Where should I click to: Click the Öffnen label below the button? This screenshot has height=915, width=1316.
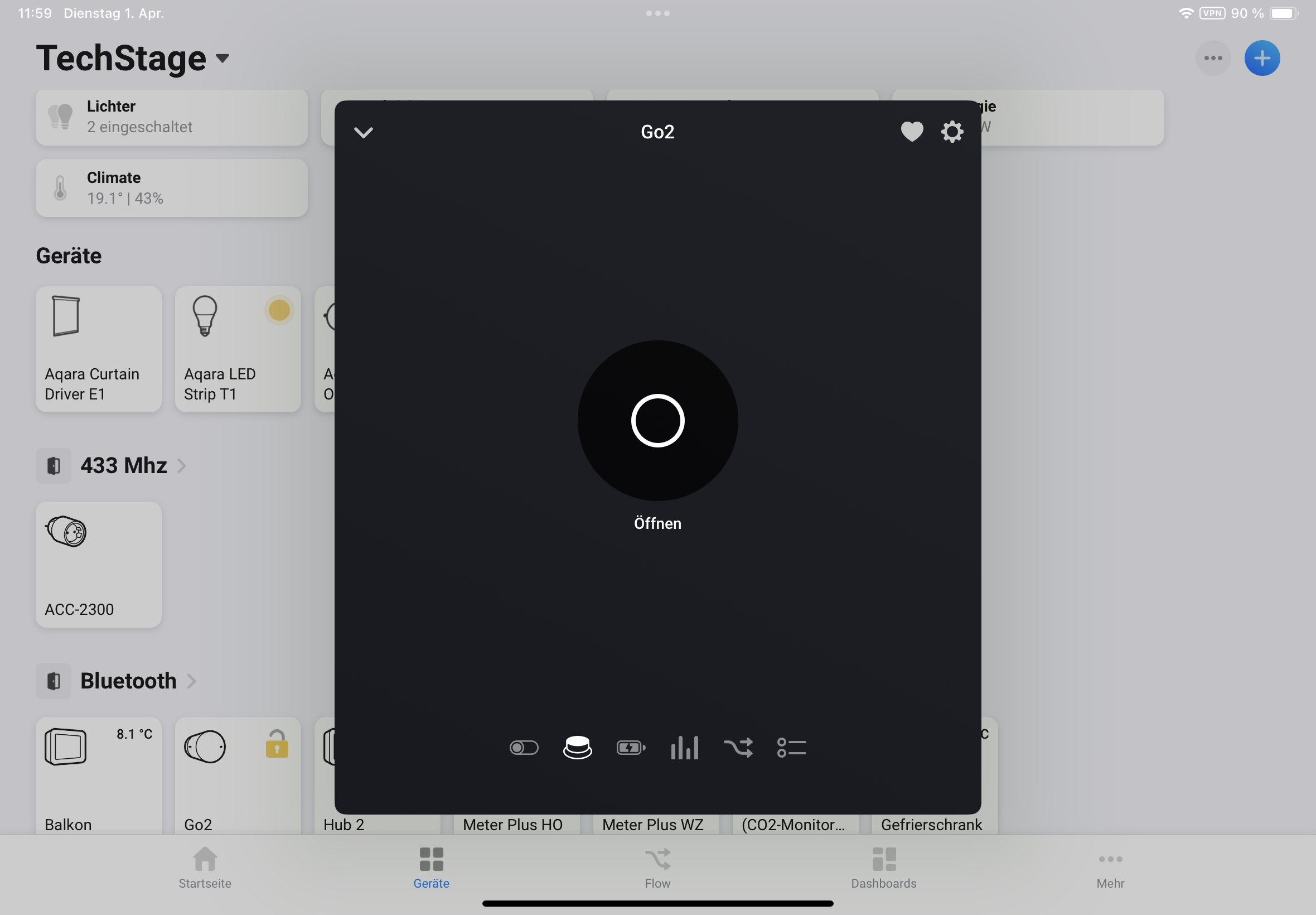[657, 523]
